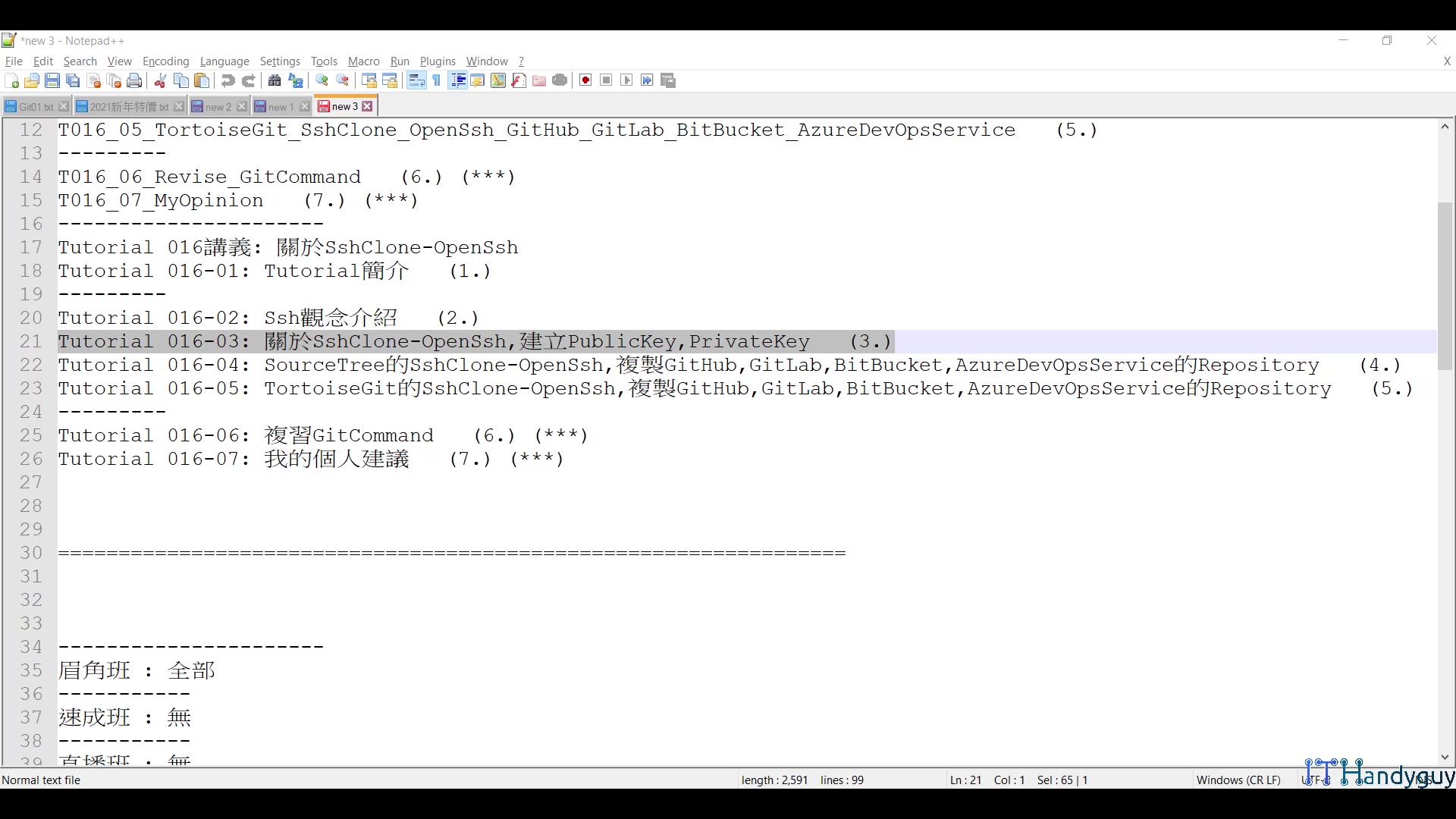The image size is (1456, 819).
Task: Show all characters in the document
Action: (437, 80)
